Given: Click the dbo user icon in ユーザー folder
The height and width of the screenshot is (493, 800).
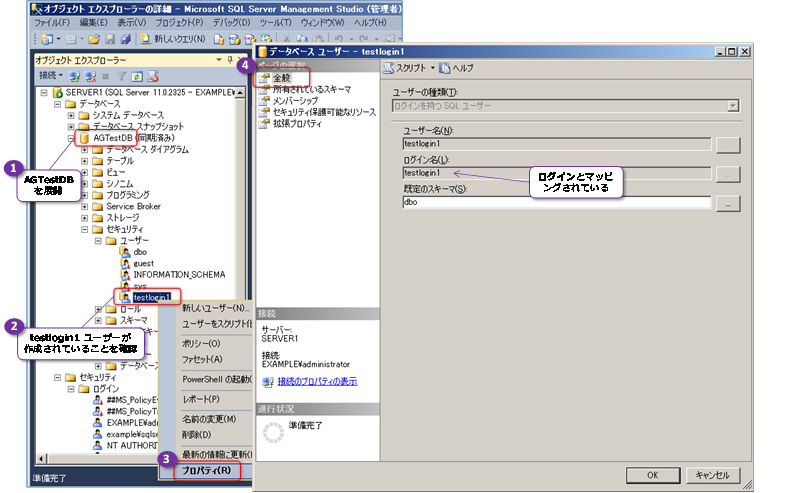Looking at the screenshot, I should tap(125, 252).
